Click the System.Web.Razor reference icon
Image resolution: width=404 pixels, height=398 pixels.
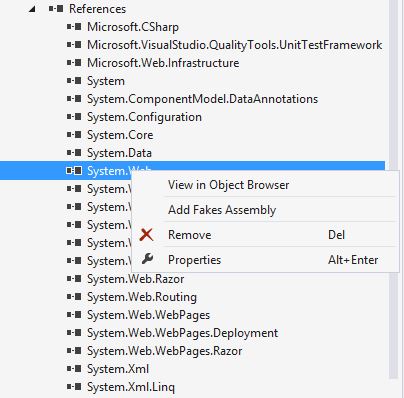click(74, 278)
